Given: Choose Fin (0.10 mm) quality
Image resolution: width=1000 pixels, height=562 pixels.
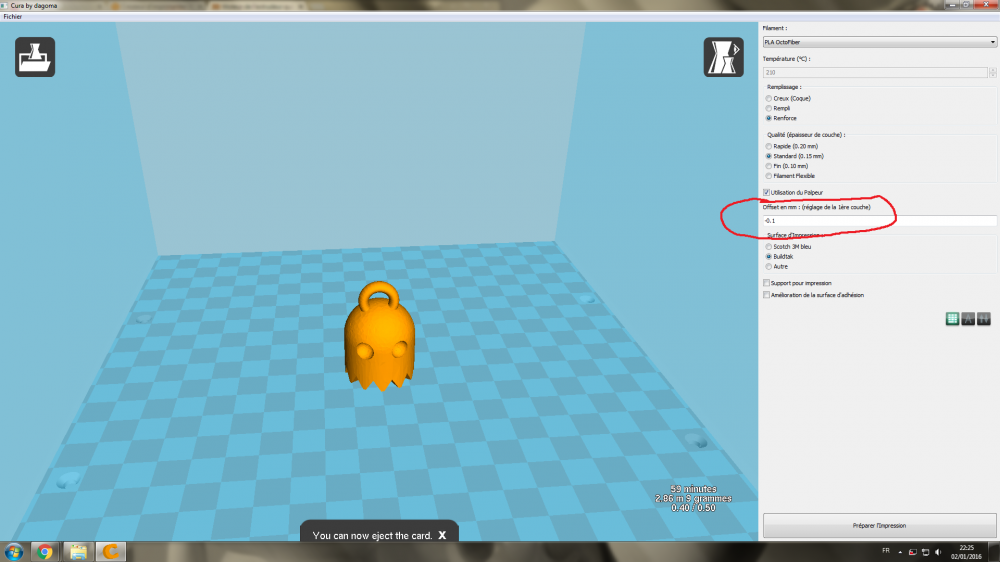Looking at the screenshot, I should coord(768,166).
